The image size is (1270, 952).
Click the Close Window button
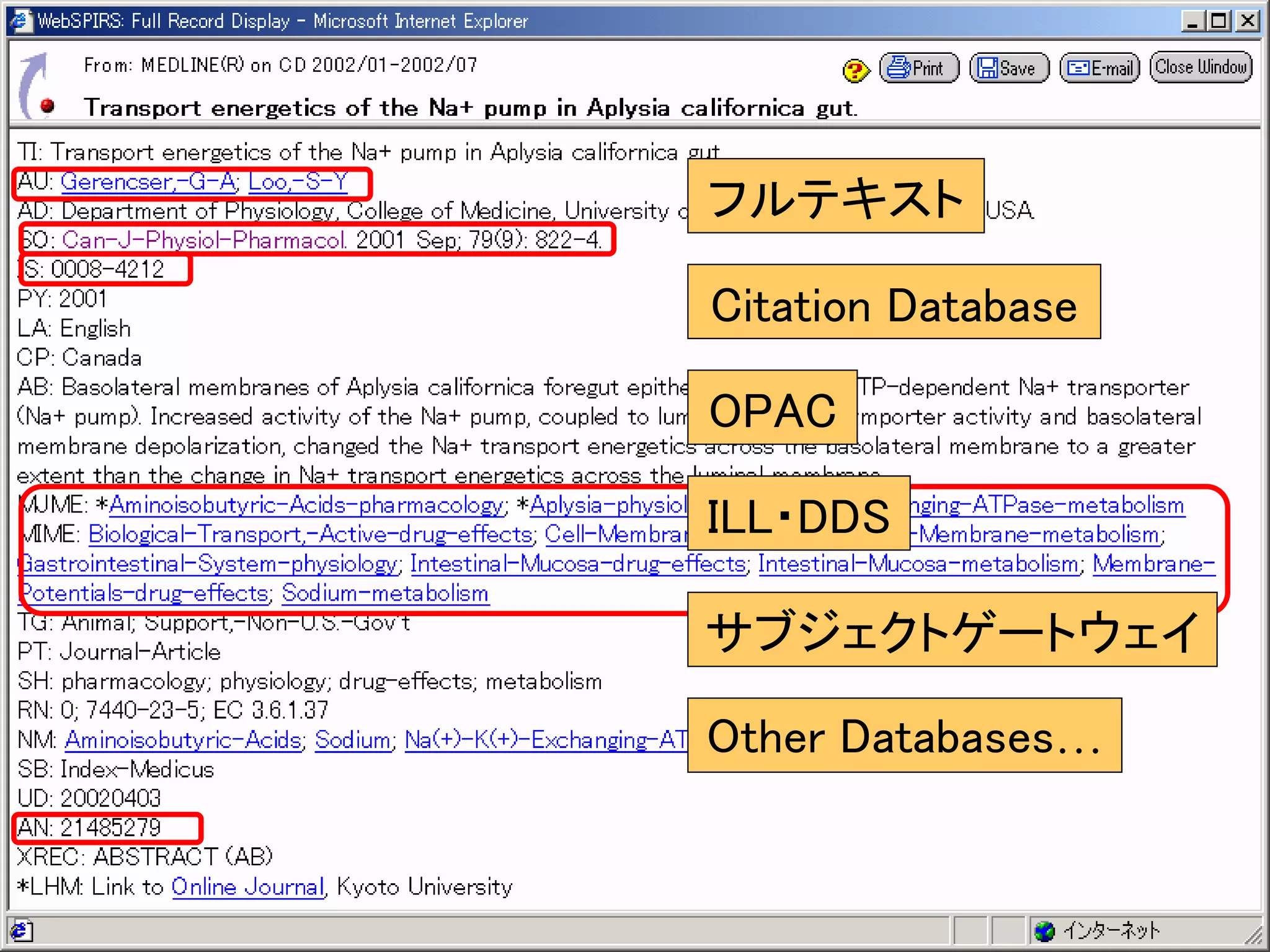[1201, 67]
